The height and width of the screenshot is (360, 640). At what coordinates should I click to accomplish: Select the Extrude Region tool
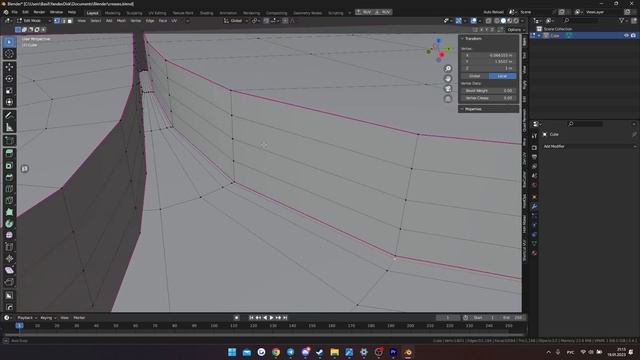(x=9, y=153)
